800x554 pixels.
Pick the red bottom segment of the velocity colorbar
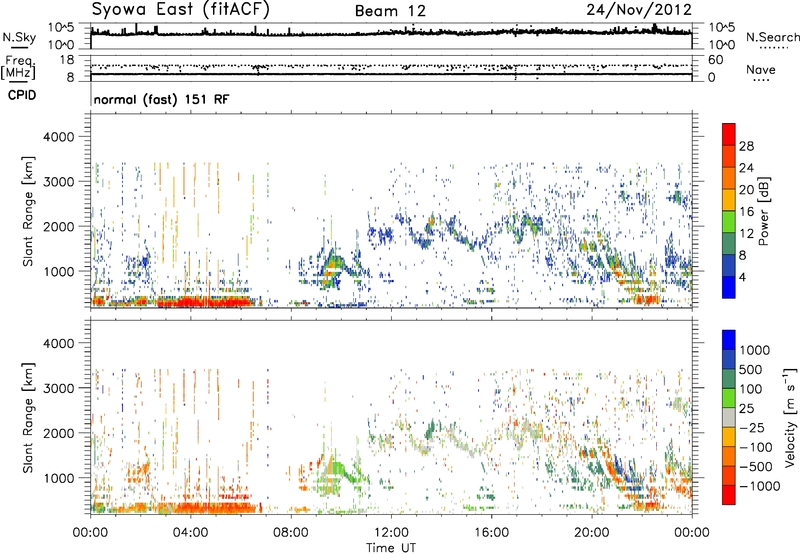pos(729,495)
